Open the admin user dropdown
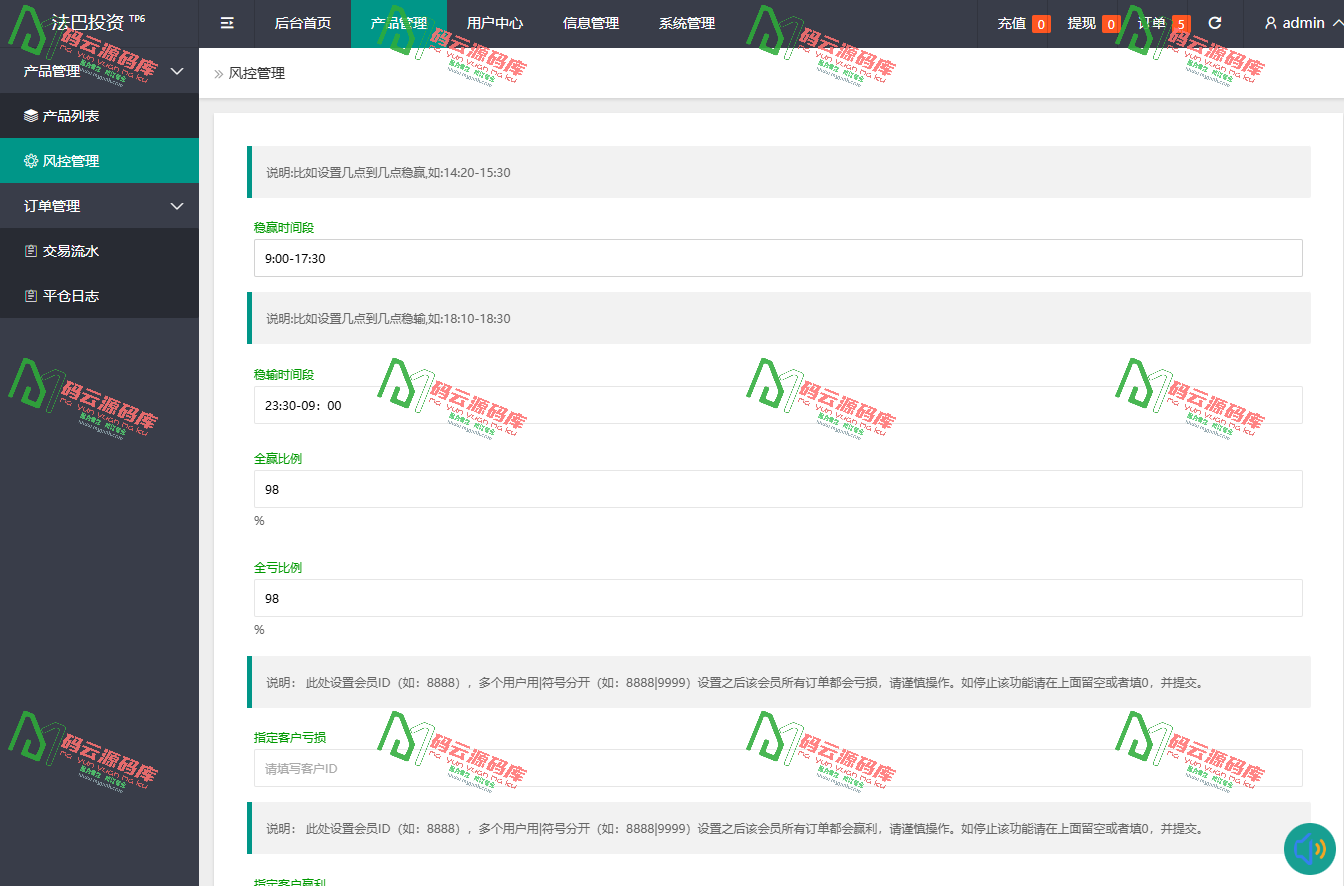This screenshot has height=886, width=1344. point(1302,23)
